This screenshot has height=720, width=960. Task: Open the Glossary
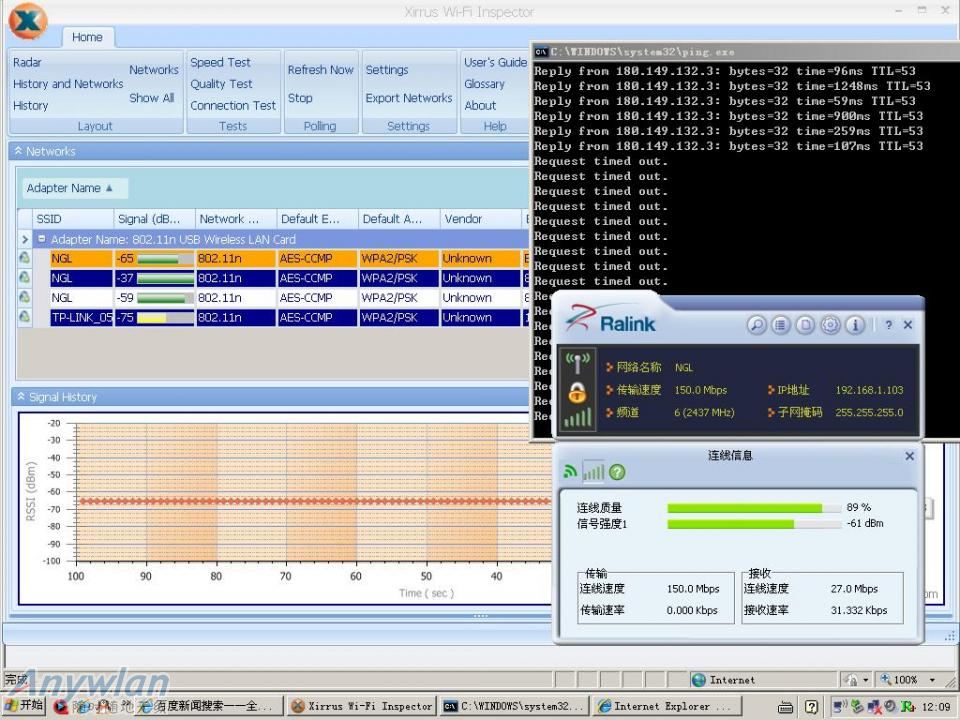[484, 84]
